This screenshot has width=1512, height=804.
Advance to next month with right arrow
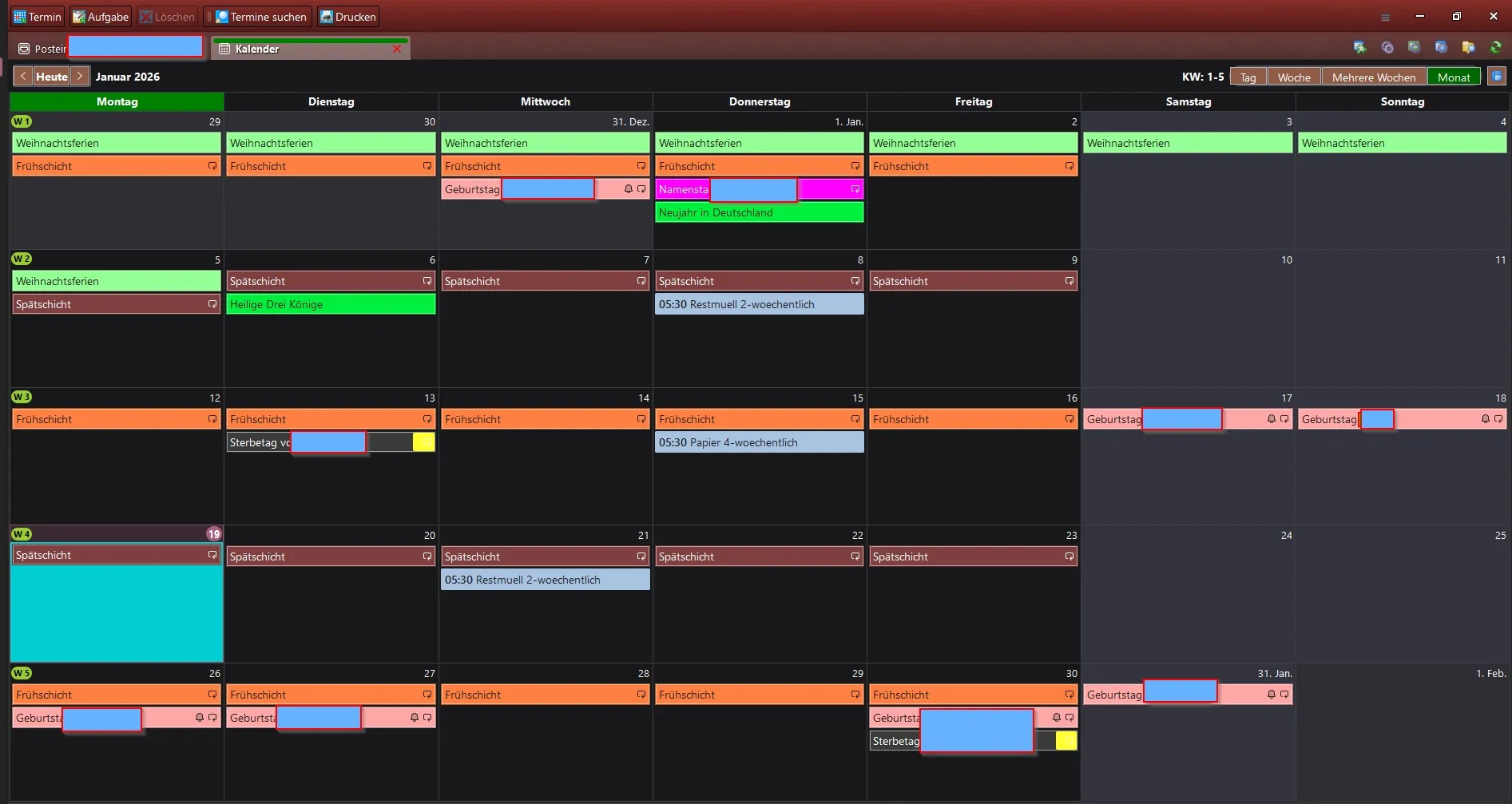tap(80, 77)
